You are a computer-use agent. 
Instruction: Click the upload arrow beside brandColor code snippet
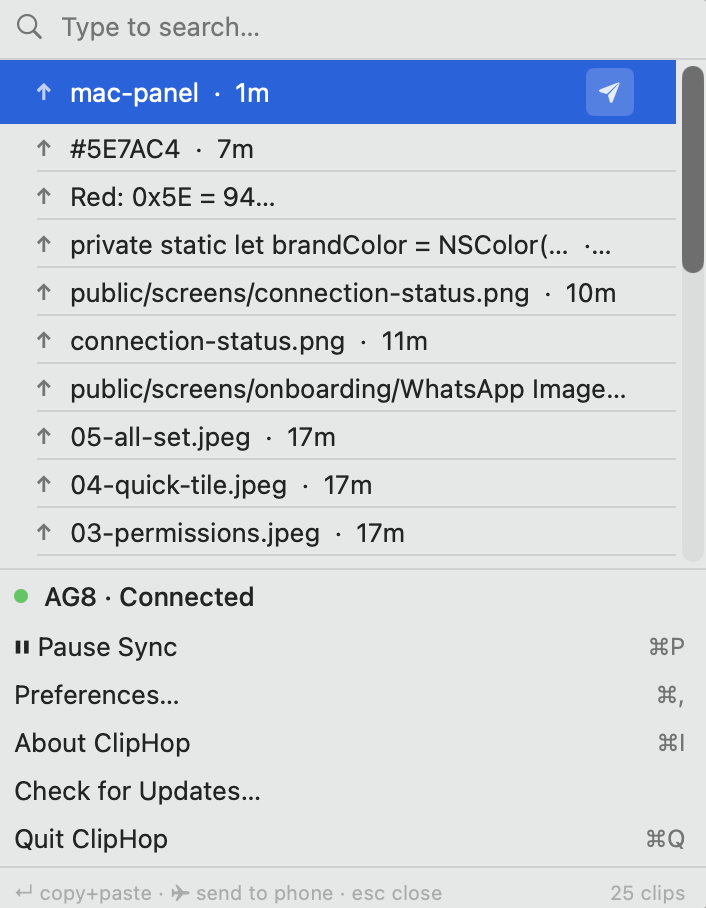coord(44,244)
